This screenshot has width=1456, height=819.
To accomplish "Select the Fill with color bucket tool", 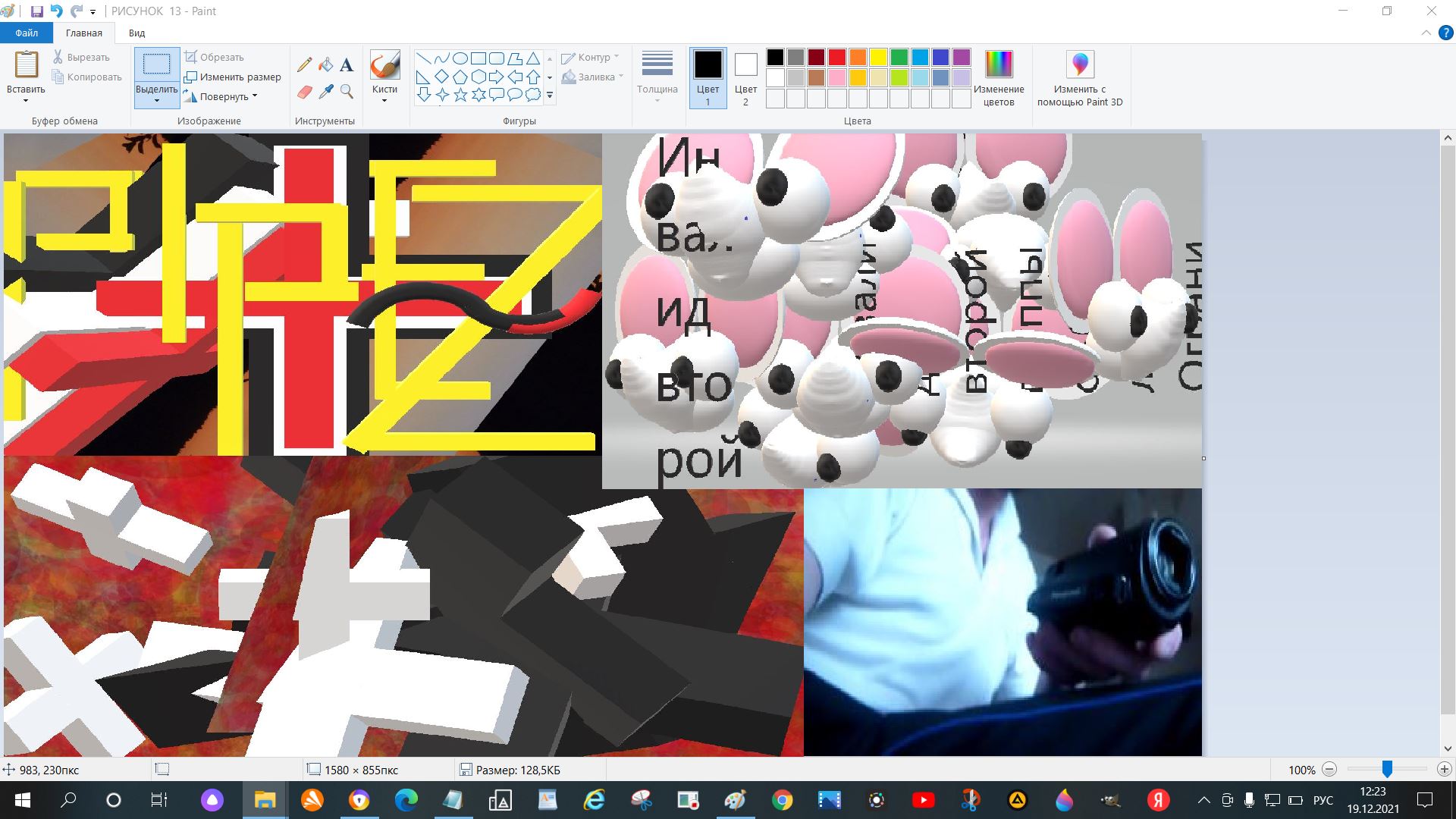I will pos(325,65).
